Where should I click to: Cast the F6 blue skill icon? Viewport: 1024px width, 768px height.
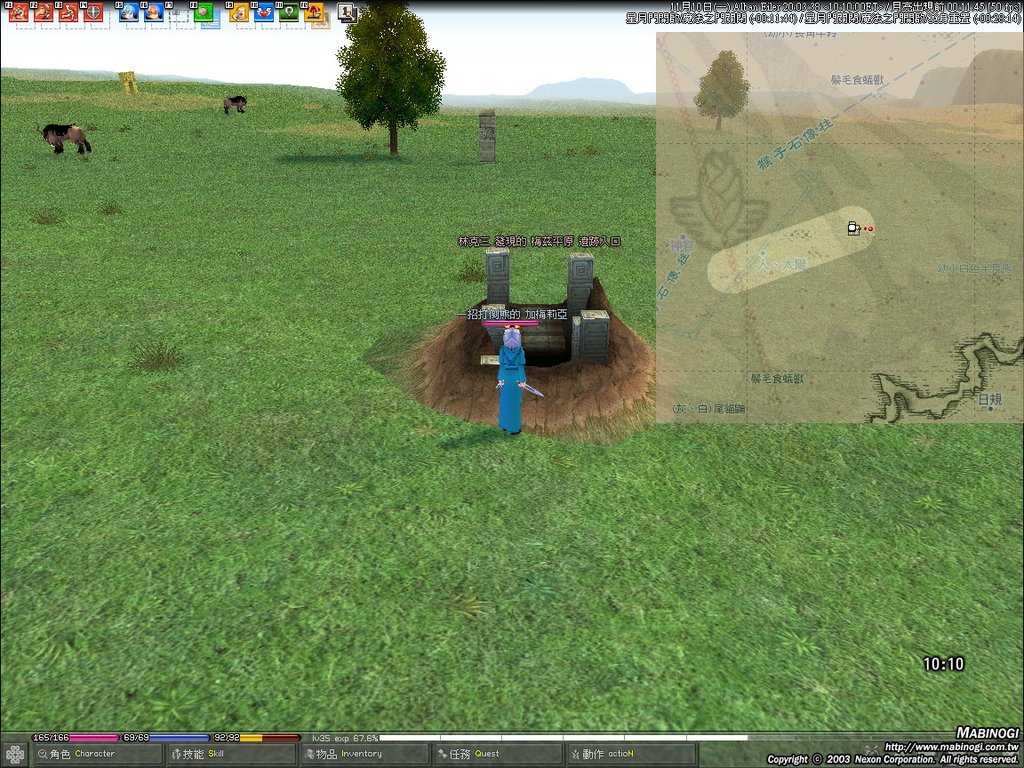click(153, 12)
